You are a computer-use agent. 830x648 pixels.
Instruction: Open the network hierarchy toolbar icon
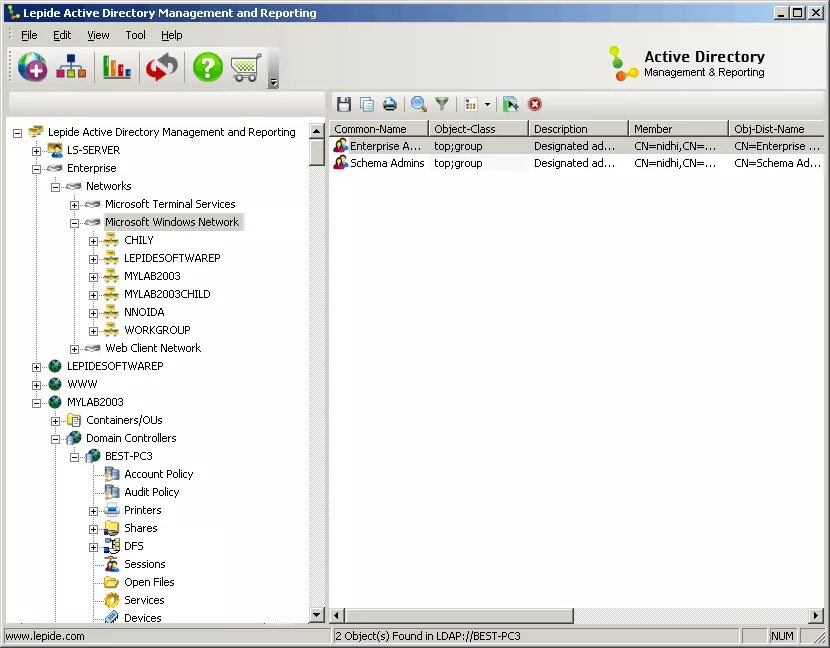click(71, 67)
